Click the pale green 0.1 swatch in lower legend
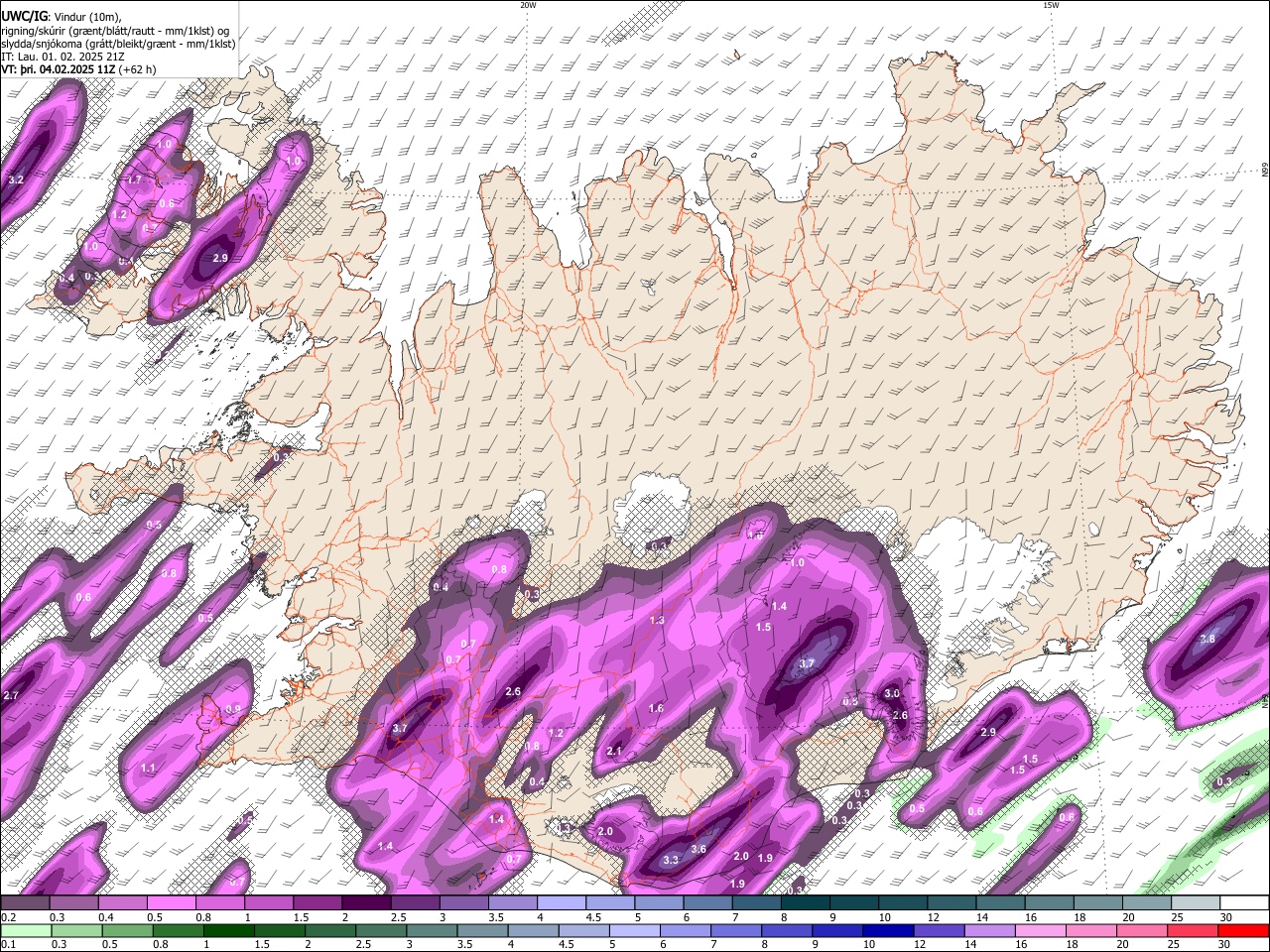This screenshot has width=1270, height=952. [25, 930]
